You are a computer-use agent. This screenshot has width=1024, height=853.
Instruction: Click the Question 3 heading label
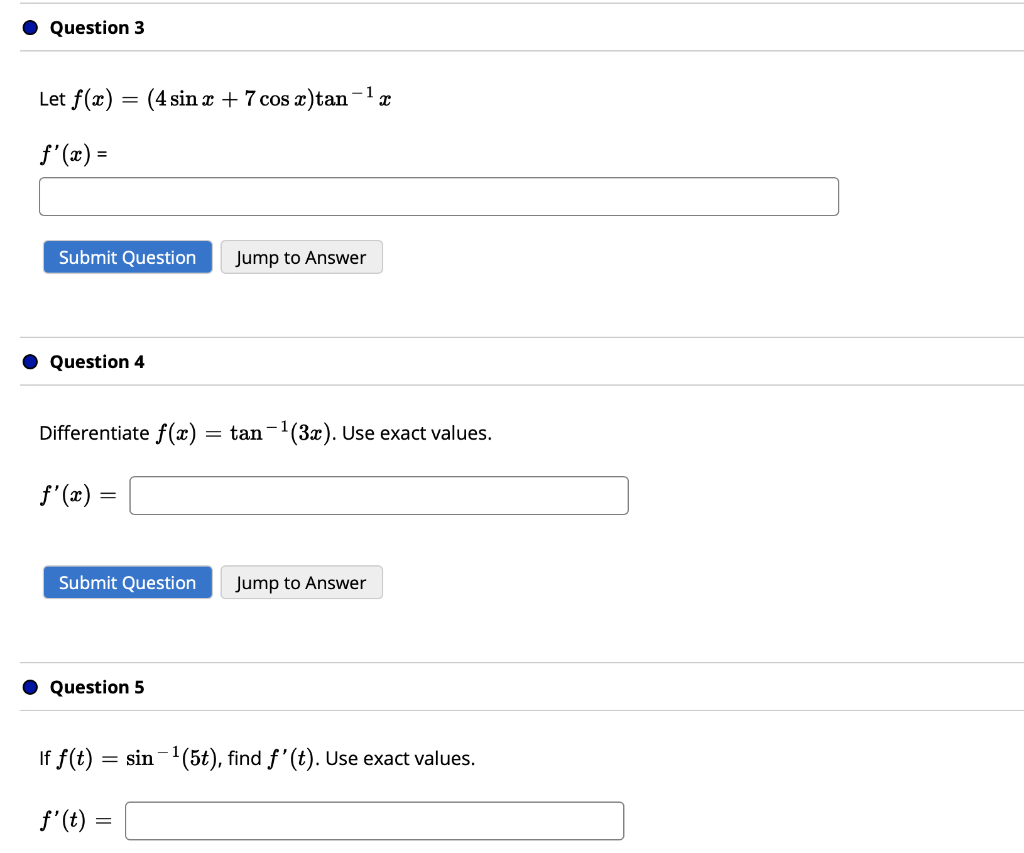(x=96, y=27)
